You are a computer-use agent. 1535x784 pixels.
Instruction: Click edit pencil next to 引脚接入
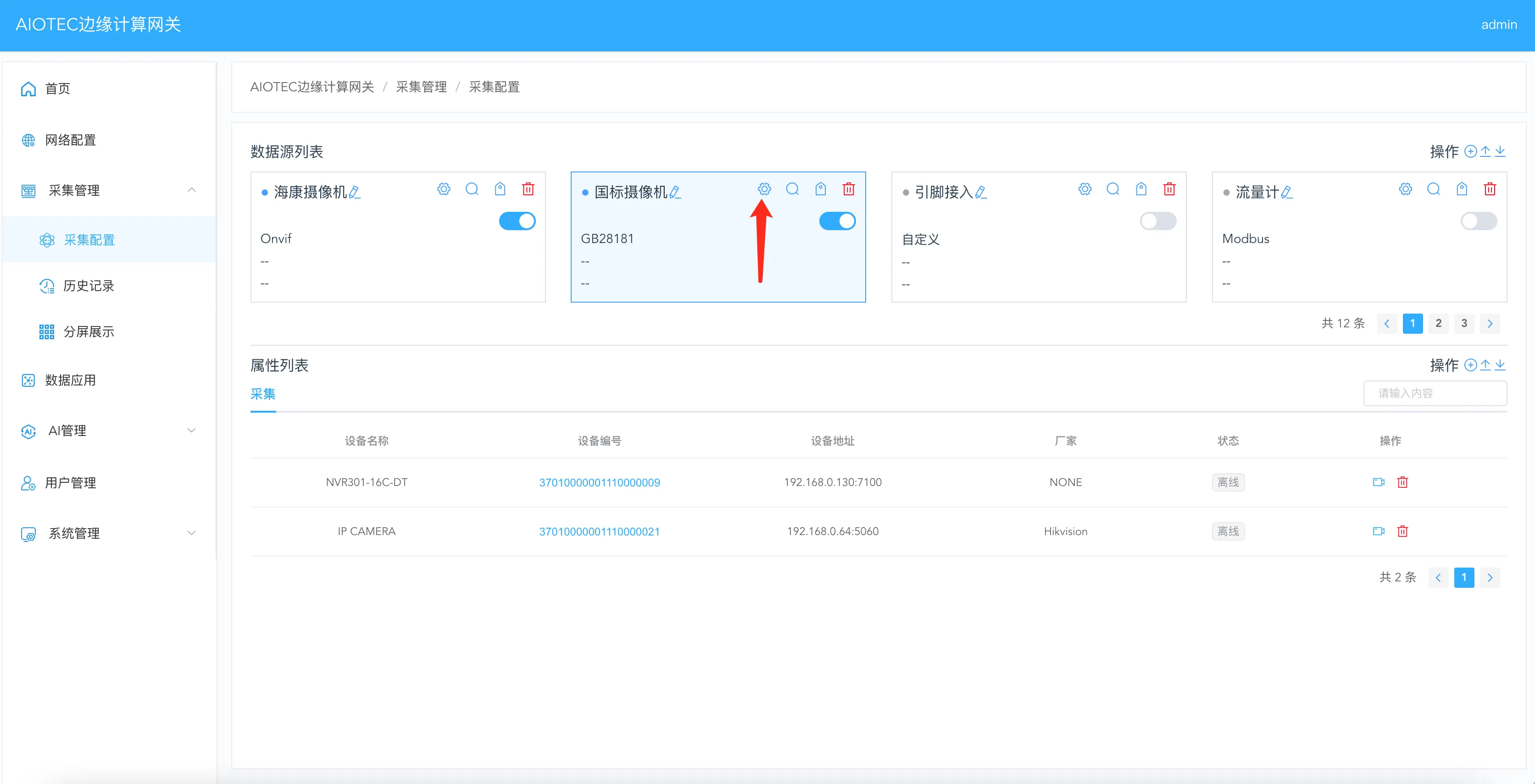(981, 193)
